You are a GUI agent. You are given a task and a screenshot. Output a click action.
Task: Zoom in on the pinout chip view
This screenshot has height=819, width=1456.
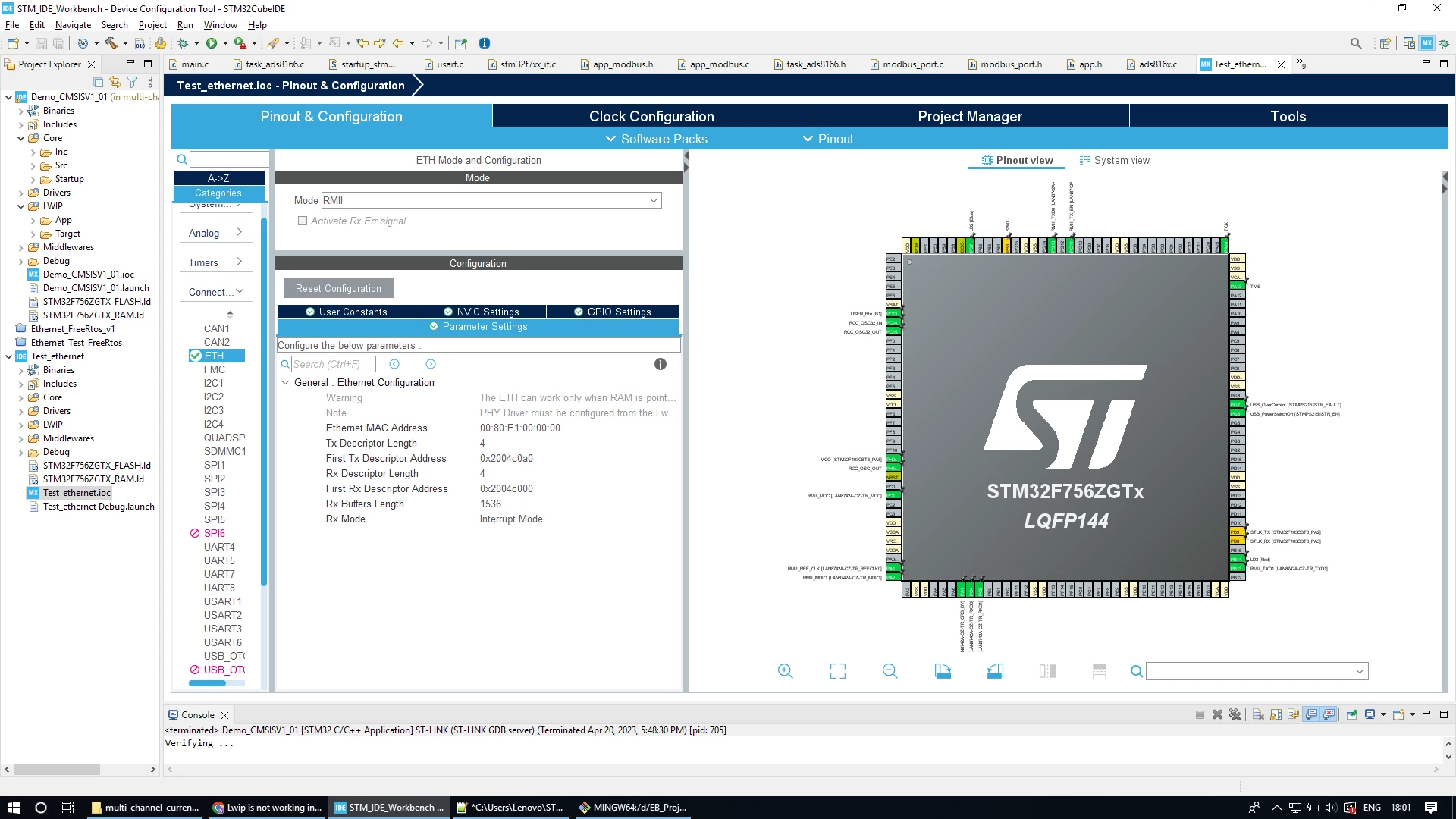785,671
